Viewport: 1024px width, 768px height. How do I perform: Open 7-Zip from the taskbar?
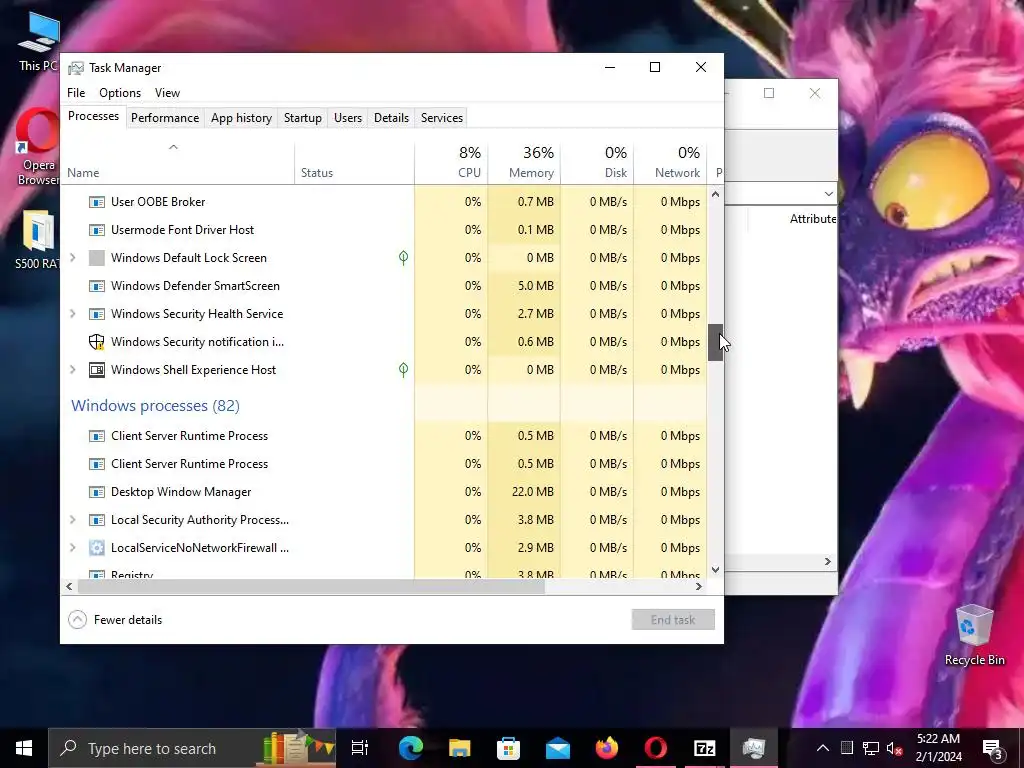point(705,748)
